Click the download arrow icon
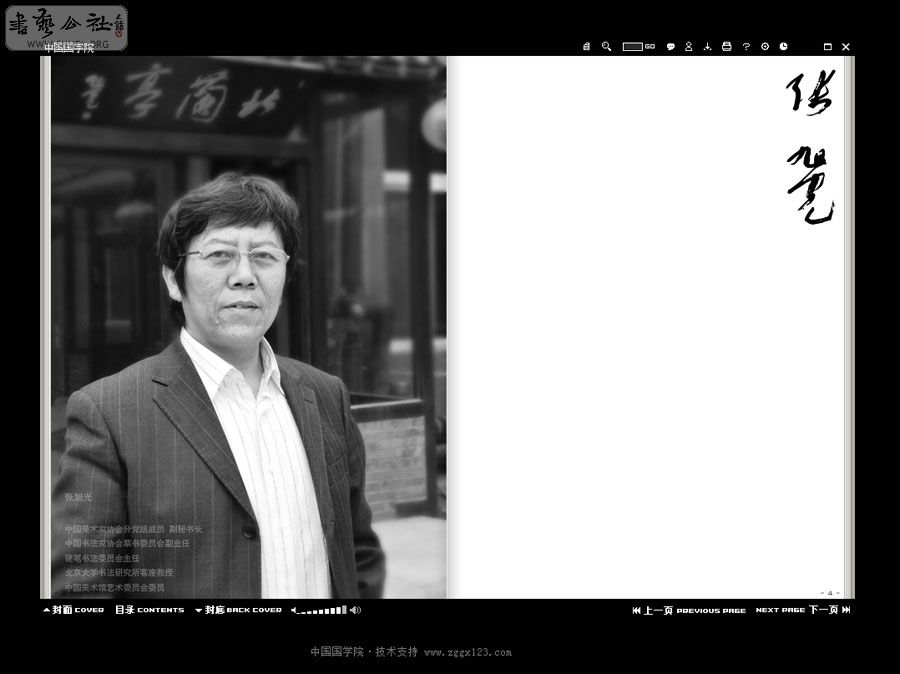The width and height of the screenshot is (900, 674). (x=707, y=47)
